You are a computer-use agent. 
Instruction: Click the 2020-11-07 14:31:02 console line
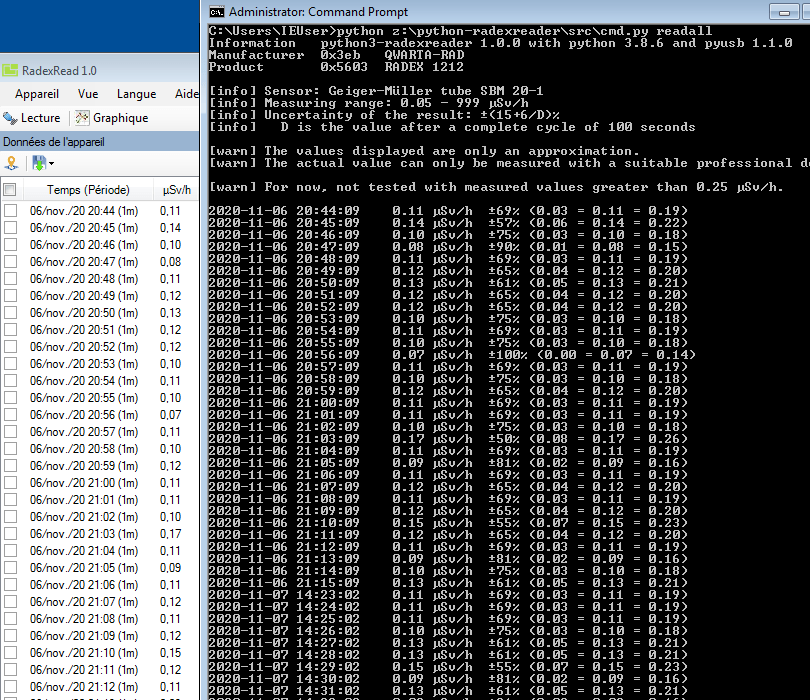(448, 691)
